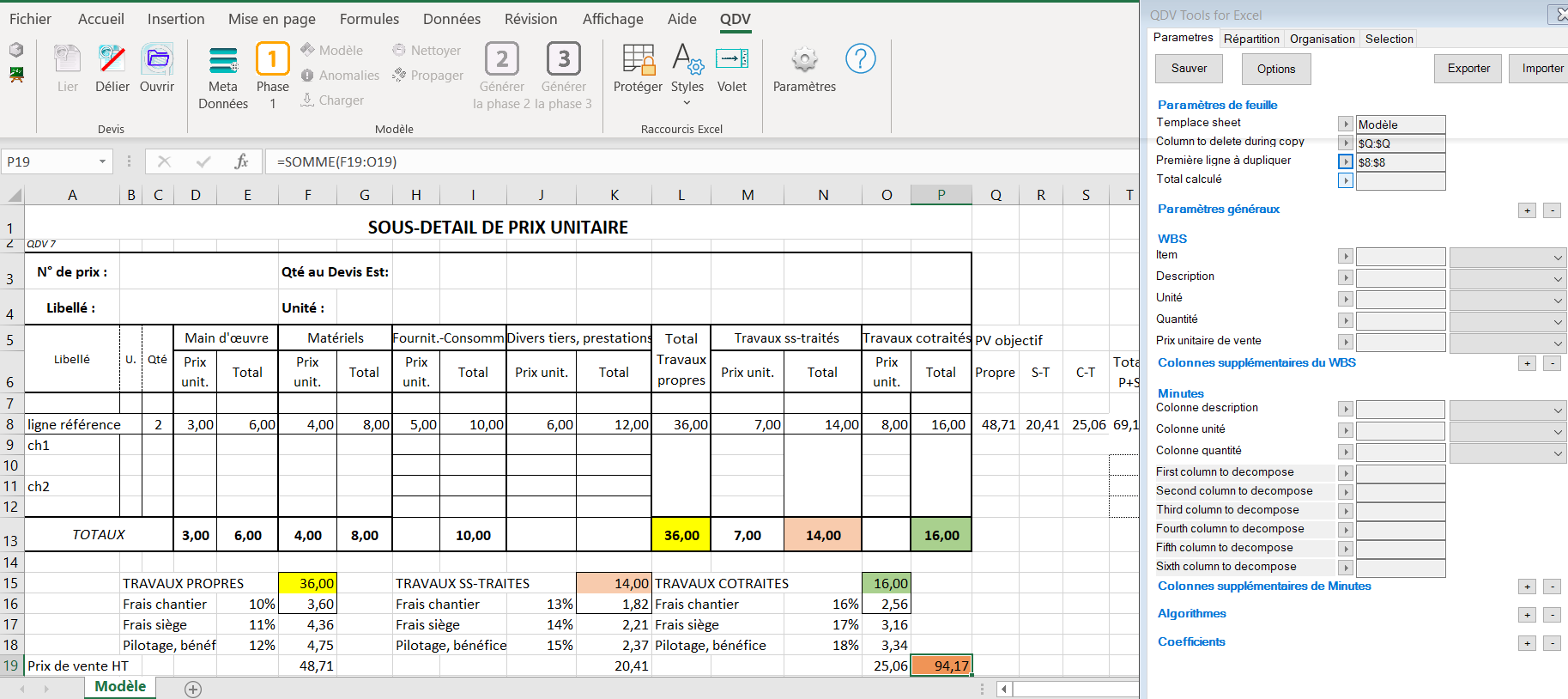Open the Formules ribbon tab
This screenshot has width=1568, height=699.
(x=369, y=19)
